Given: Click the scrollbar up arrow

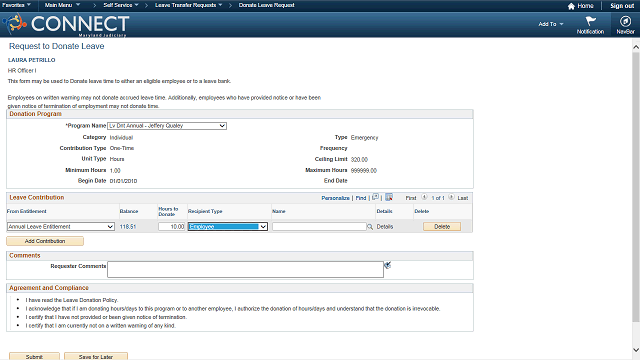Looking at the screenshot, I should click(x=636, y=47).
